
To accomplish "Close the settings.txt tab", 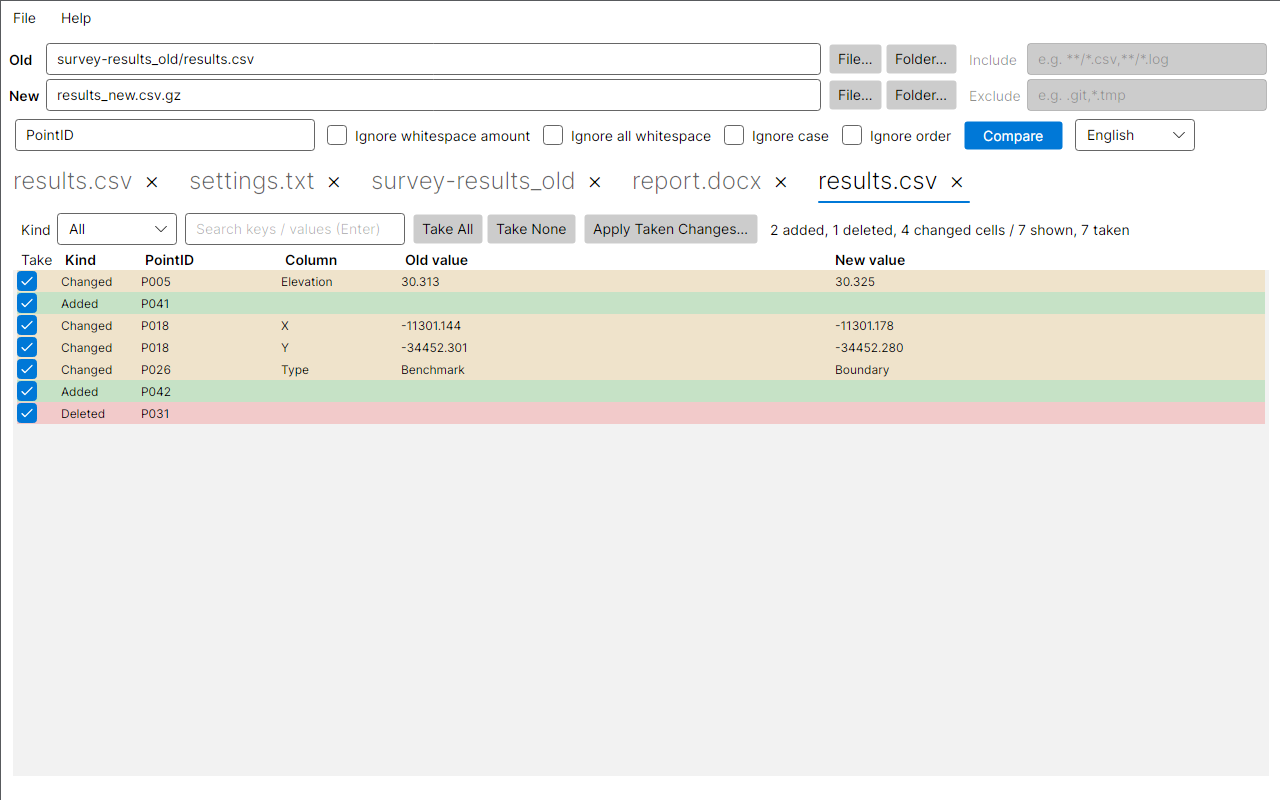I will [x=334, y=182].
